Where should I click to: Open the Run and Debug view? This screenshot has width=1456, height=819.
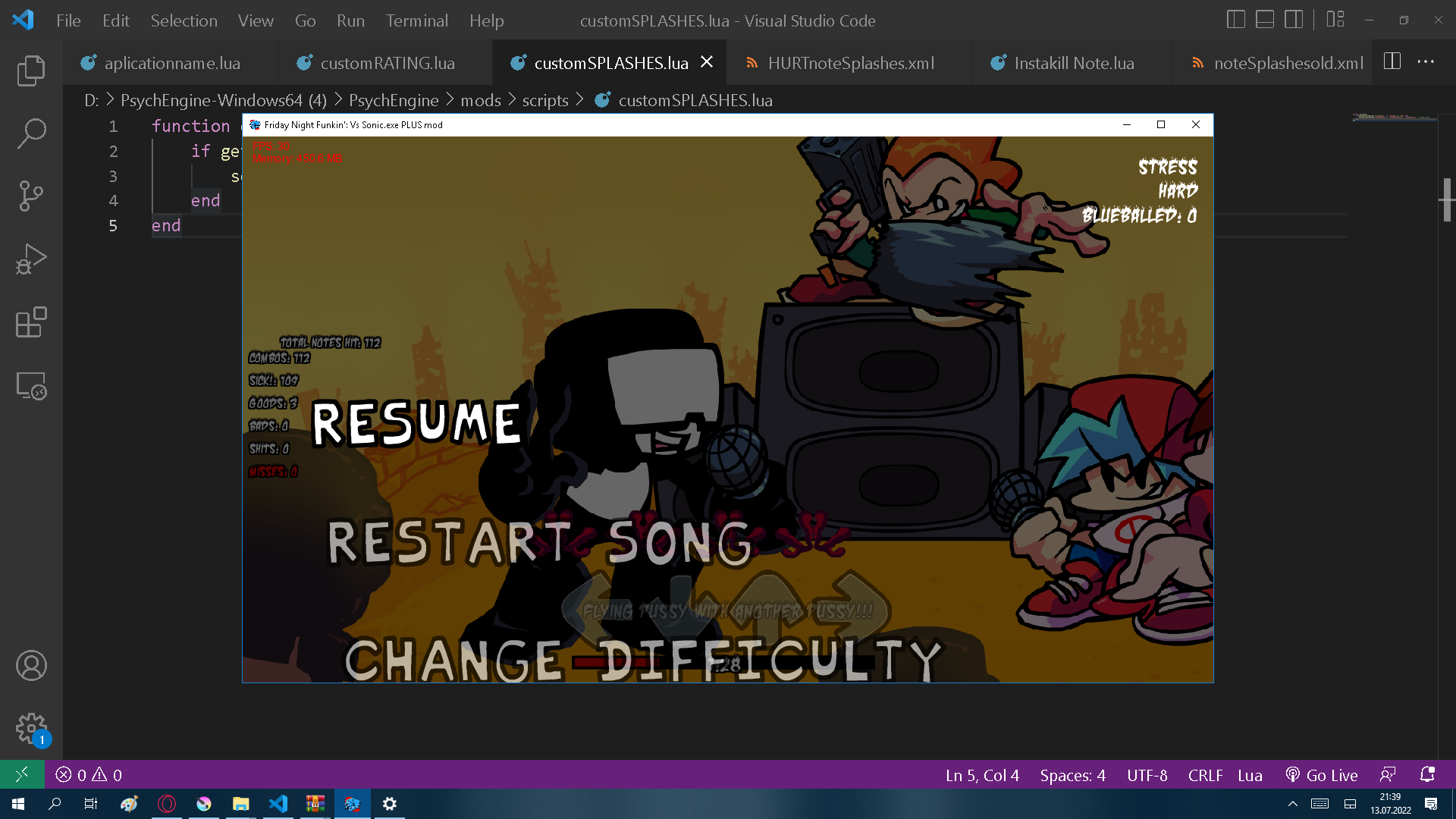coord(31,259)
